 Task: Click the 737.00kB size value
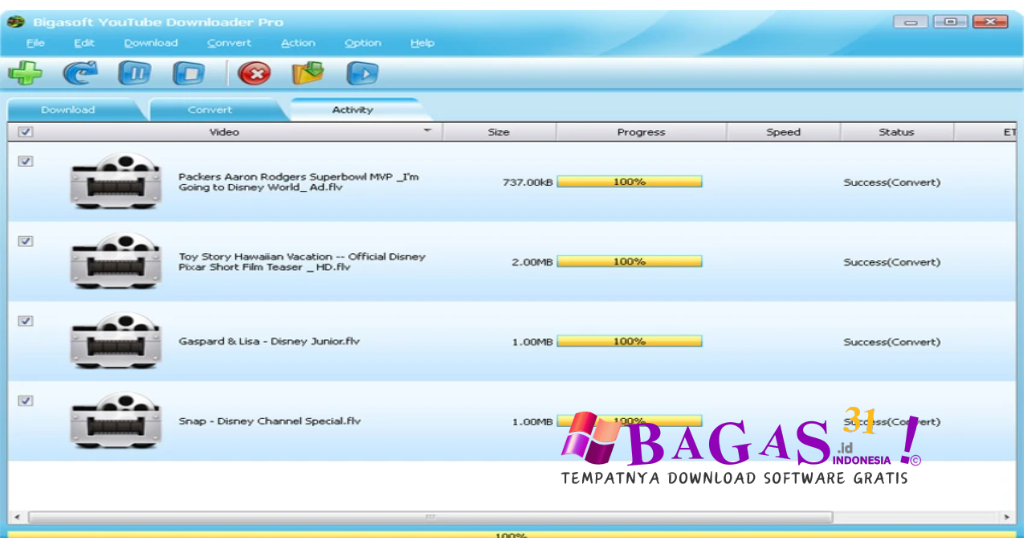point(527,182)
